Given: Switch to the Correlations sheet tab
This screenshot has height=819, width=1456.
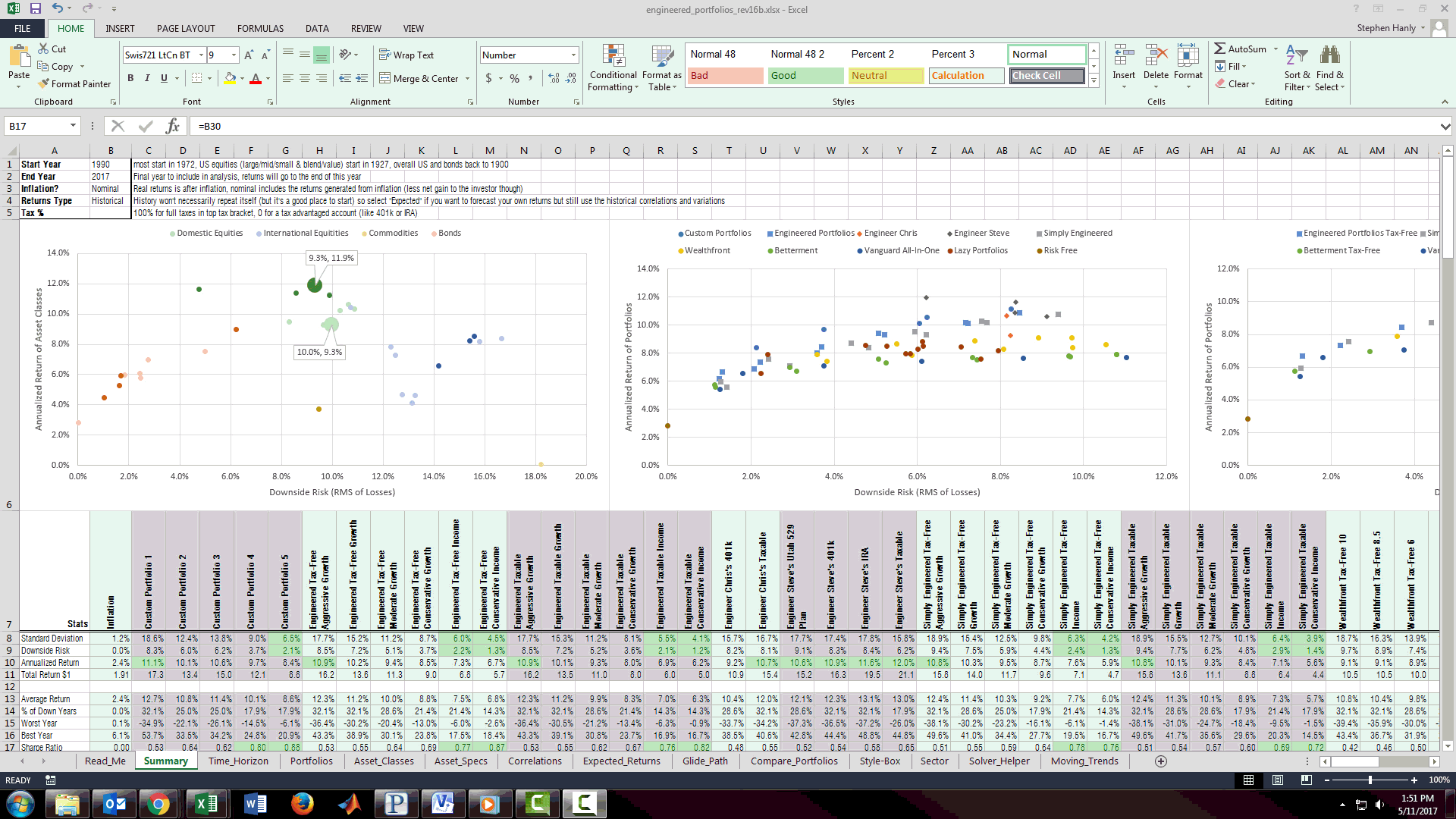Looking at the screenshot, I should pyautogui.click(x=535, y=761).
